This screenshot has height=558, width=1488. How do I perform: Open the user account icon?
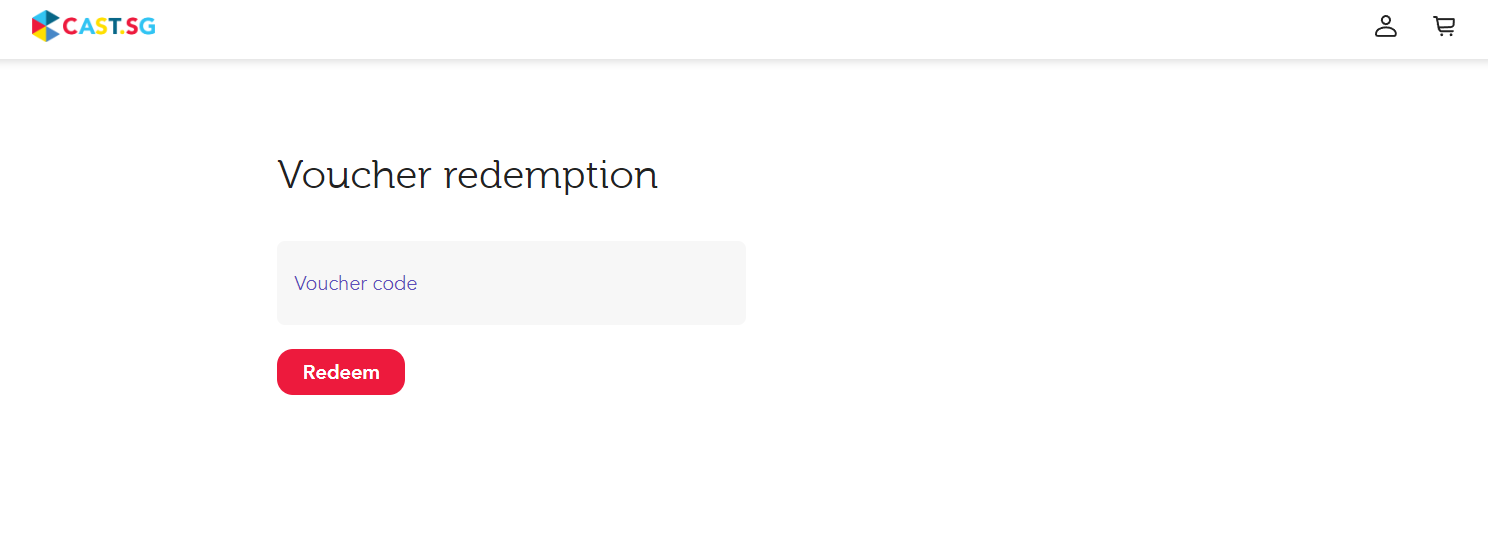(1385, 26)
